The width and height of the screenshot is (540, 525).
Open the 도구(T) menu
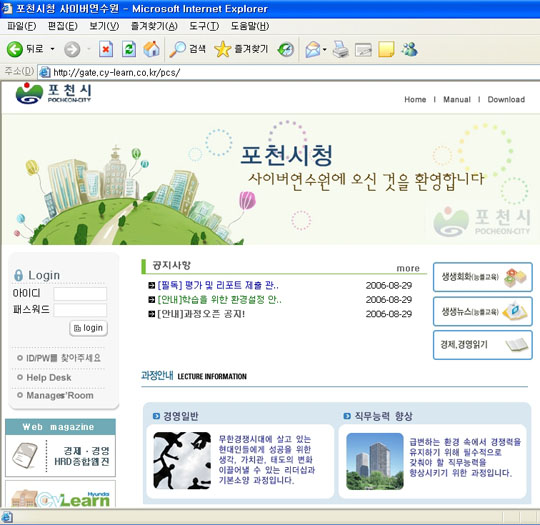204,26
